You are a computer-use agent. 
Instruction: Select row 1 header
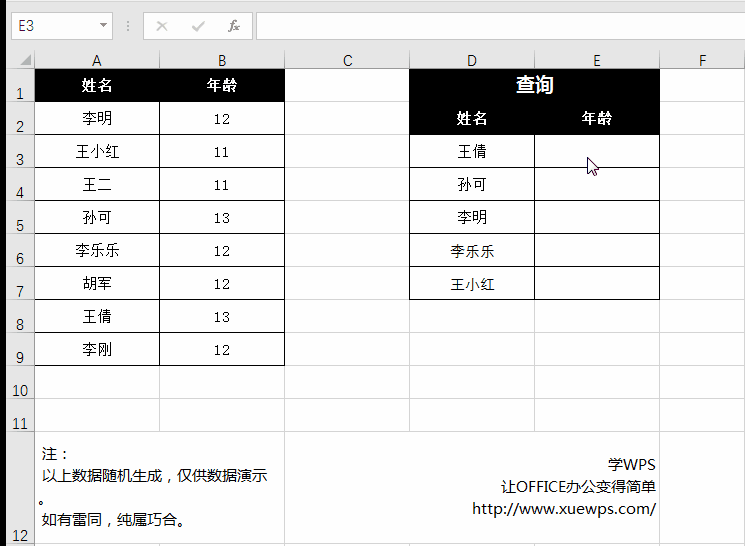point(20,86)
